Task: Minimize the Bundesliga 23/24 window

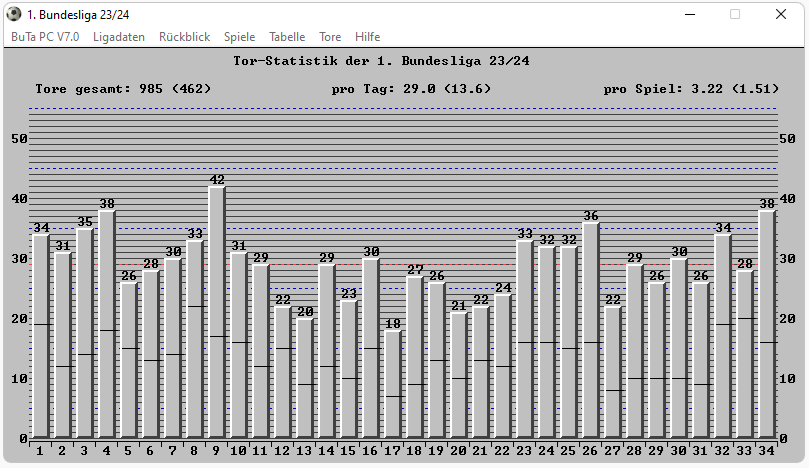Action: [x=689, y=14]
